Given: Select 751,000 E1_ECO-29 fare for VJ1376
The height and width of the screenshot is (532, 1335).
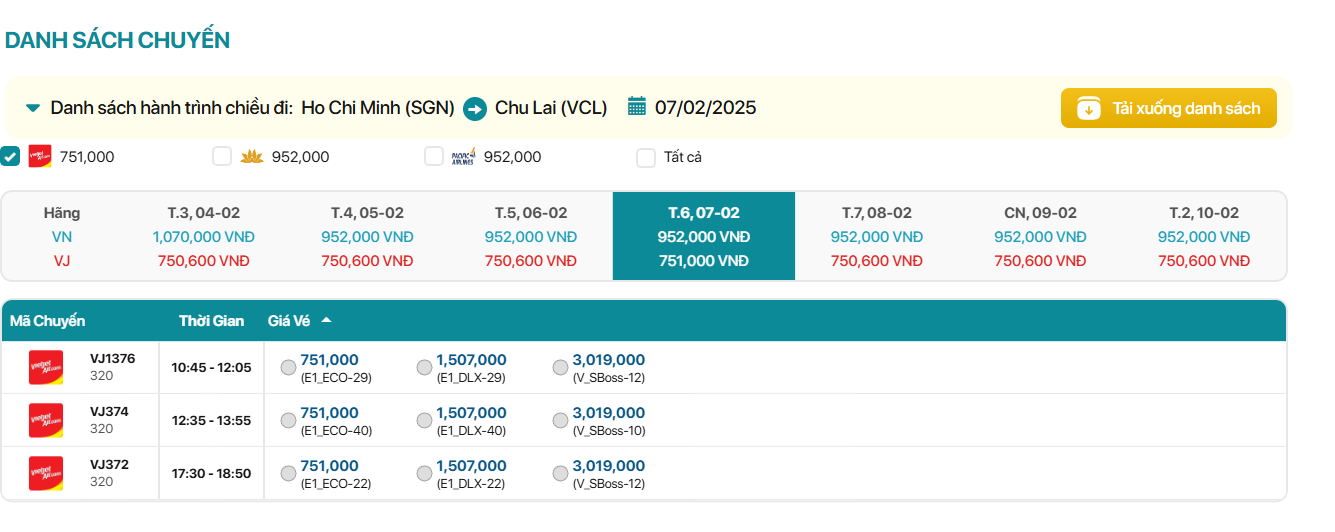Looking at the screenshot, I should click(289, 367).
